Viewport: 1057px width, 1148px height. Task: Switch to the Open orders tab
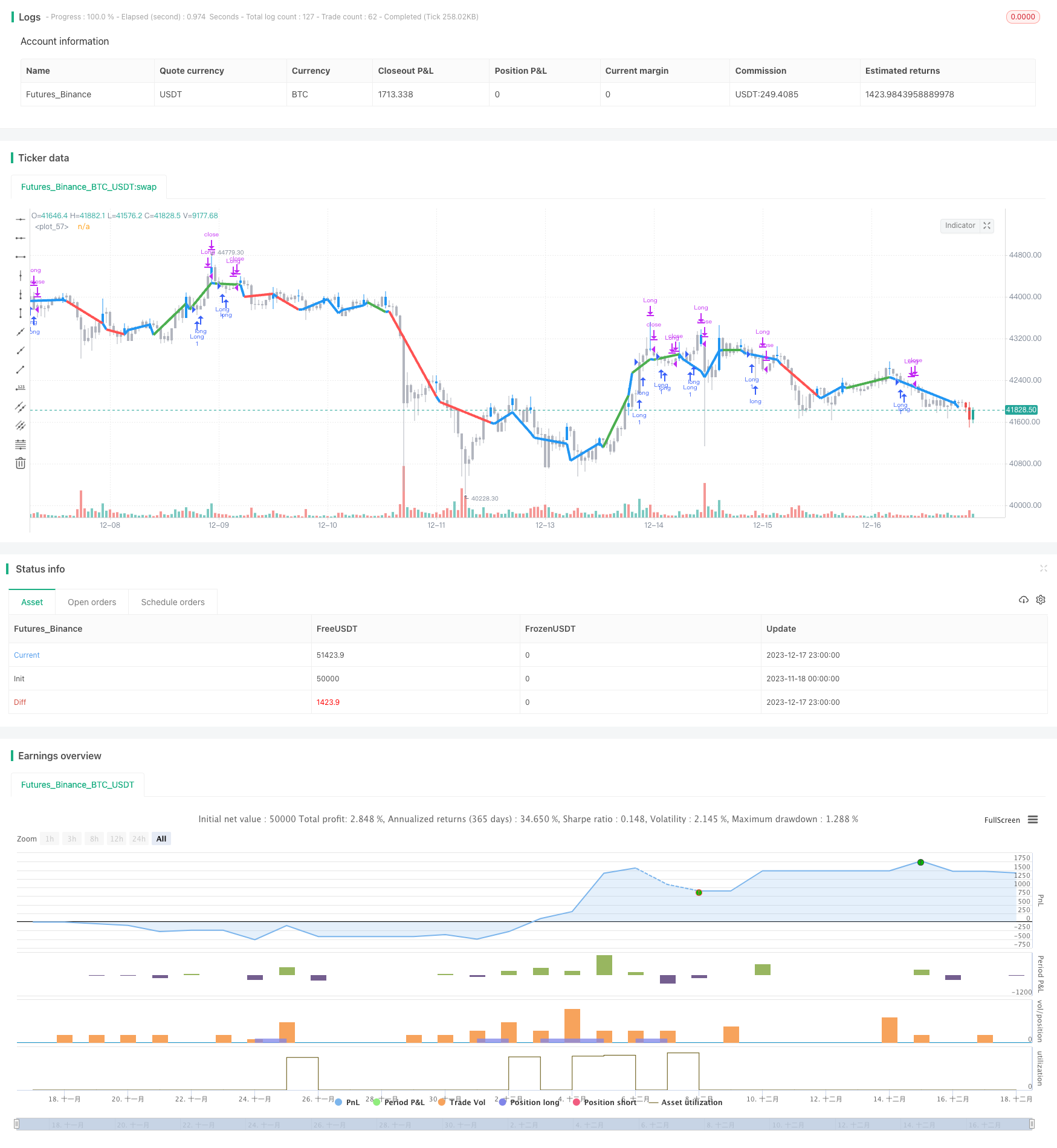tap(92, 602)
